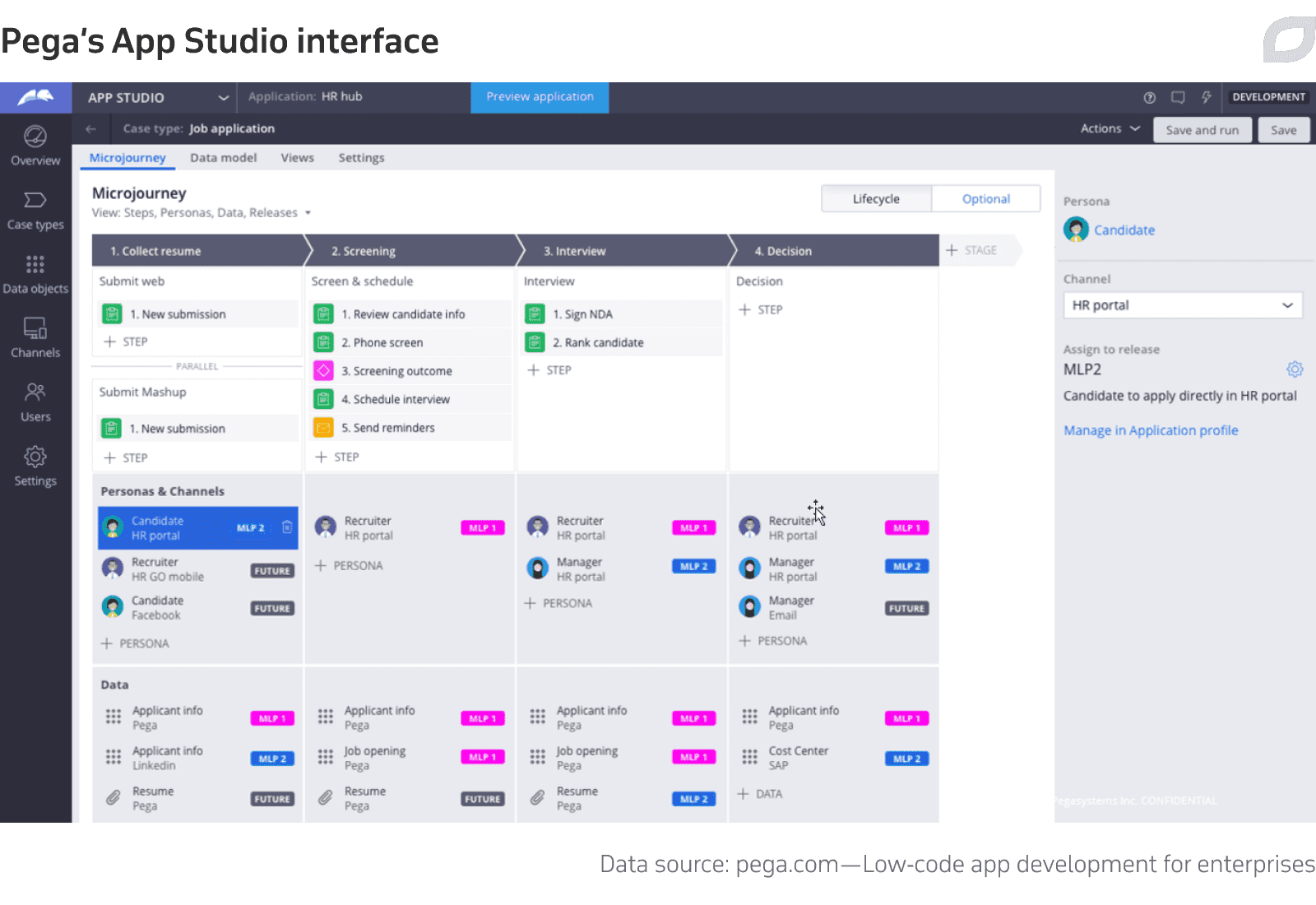Select the 3. Interview stage header

(622, 251)
